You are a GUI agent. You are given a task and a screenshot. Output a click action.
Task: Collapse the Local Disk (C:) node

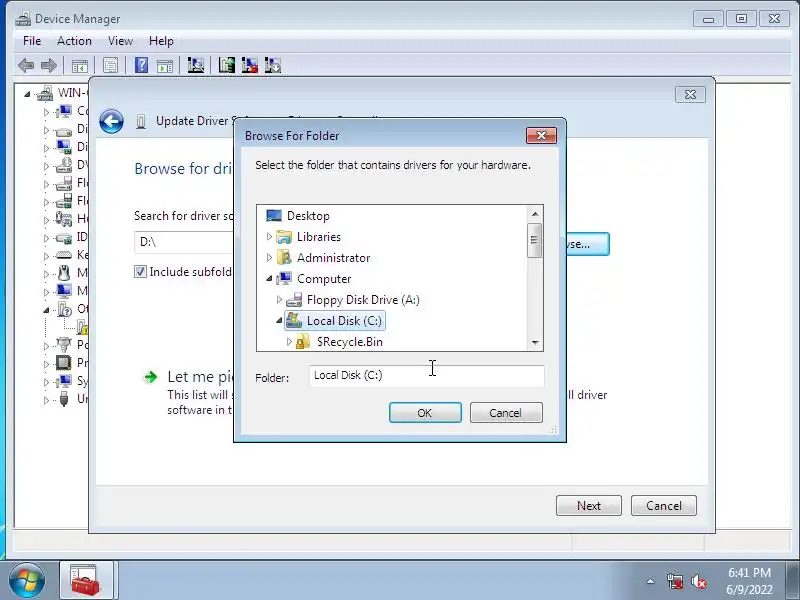[x=279, y=321]
